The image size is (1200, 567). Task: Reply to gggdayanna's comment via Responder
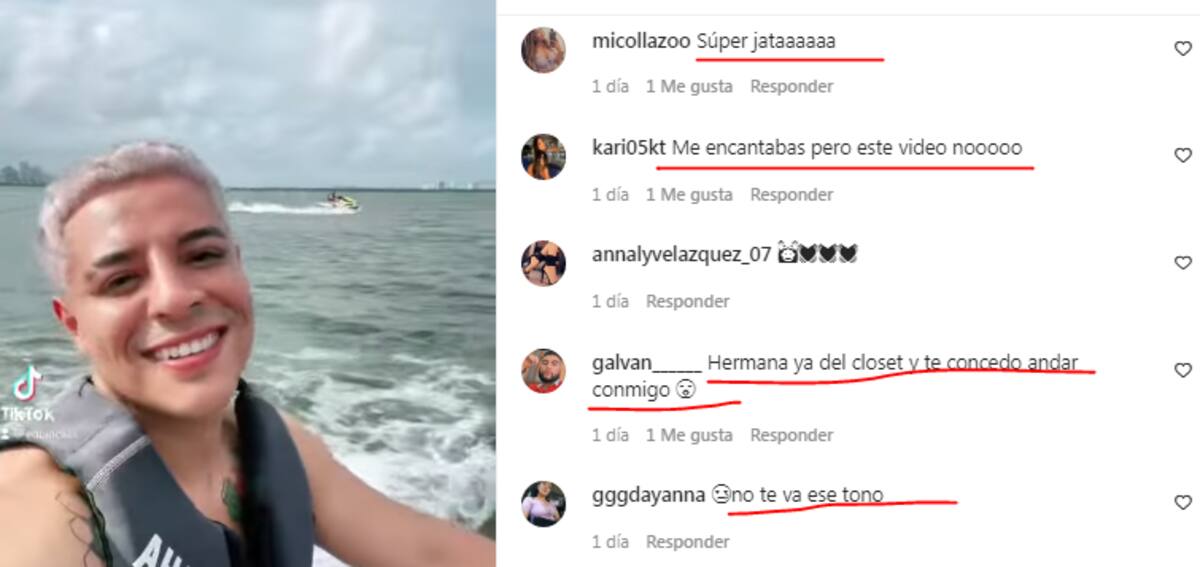687,542
